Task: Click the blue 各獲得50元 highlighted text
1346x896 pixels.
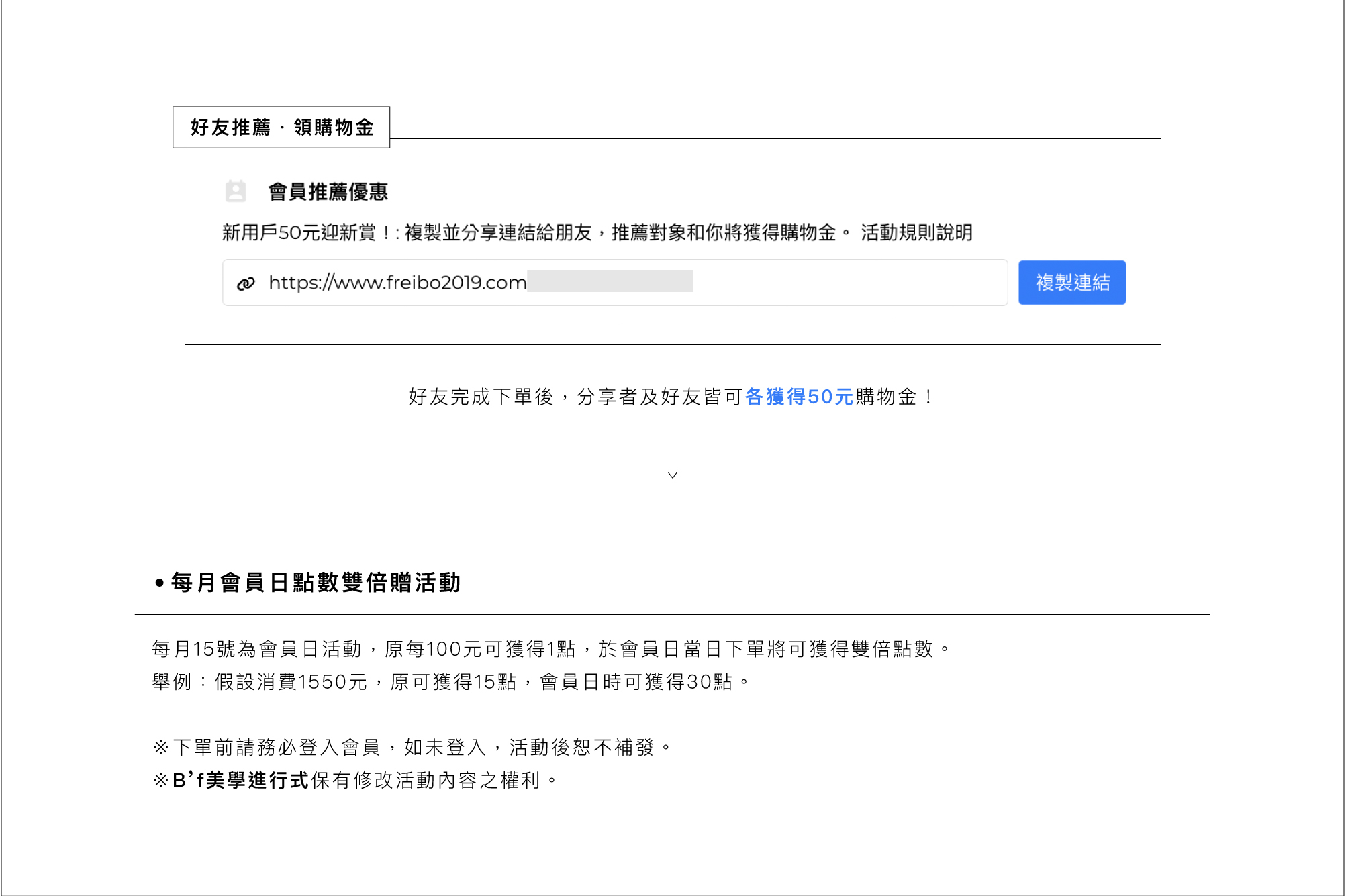Action: 799,397
